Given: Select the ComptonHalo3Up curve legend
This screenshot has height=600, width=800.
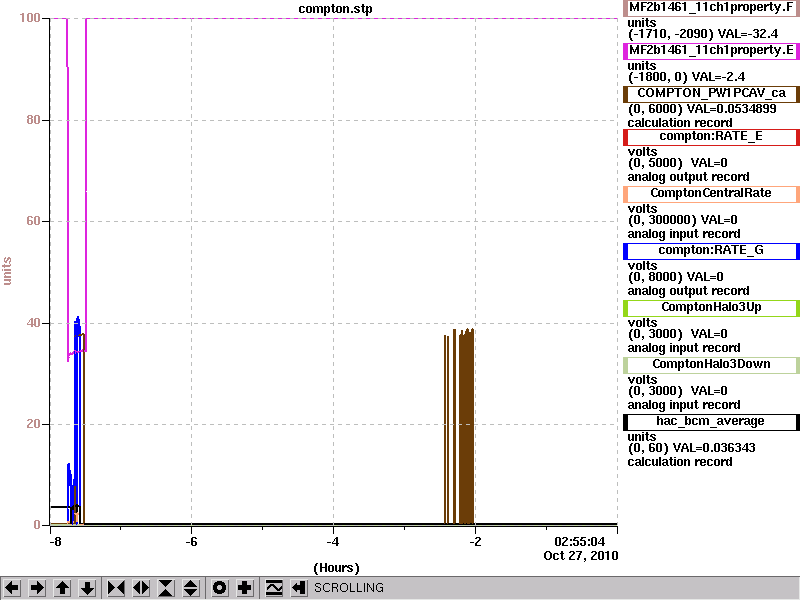Looking at the screenshot, I should coord(711,308).
